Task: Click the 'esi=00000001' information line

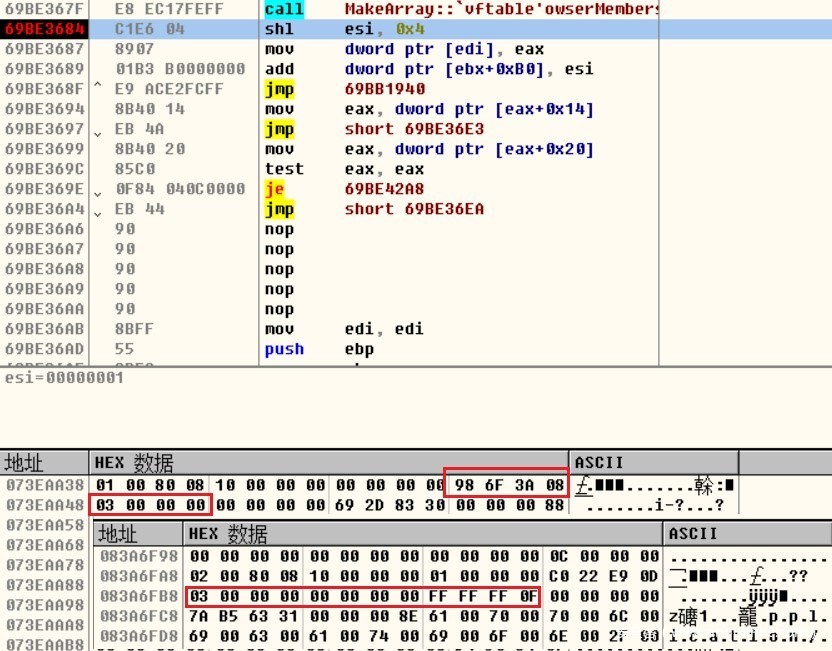Action: click(50, 378)
